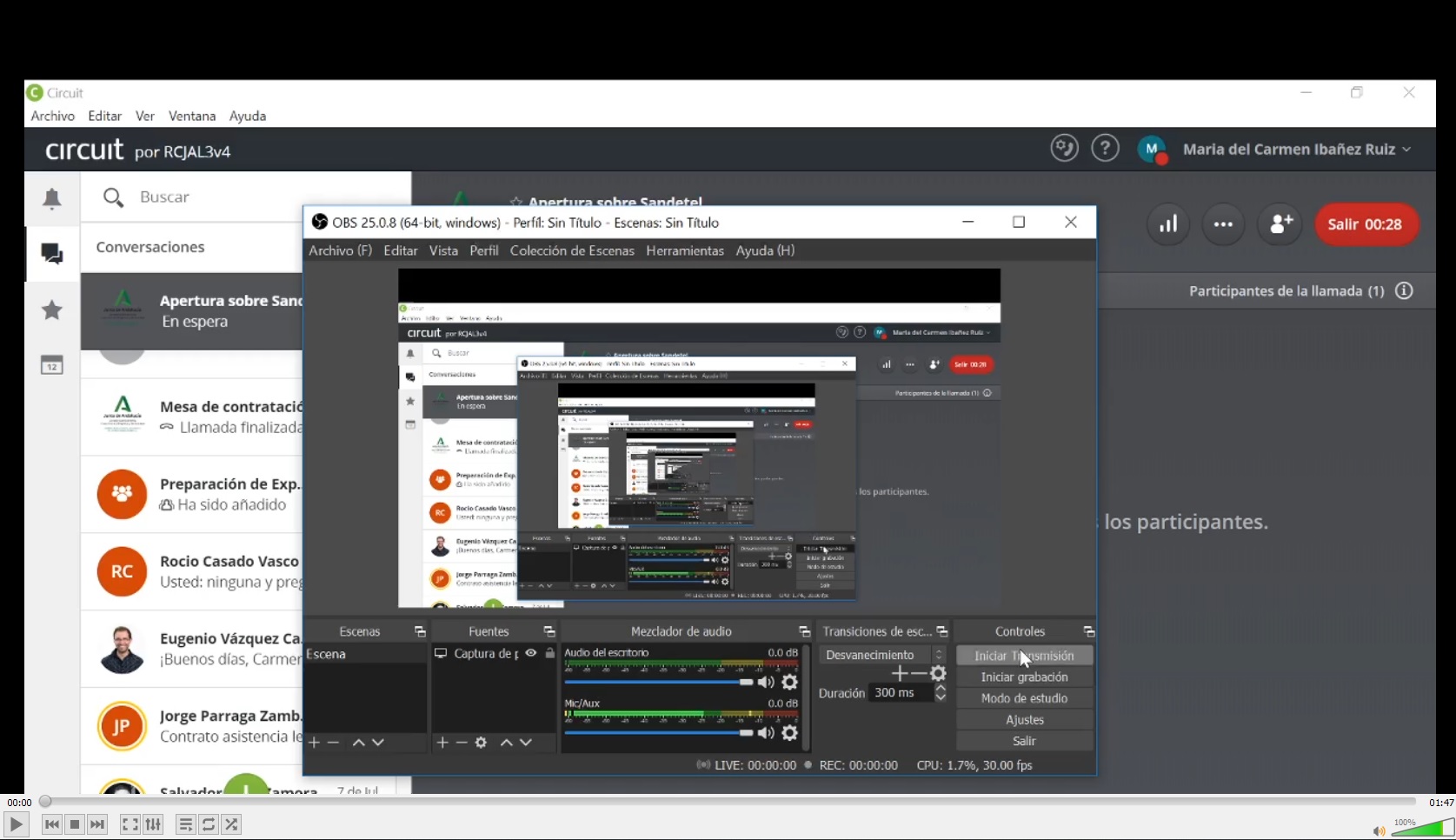The width and height of the screenshot is (1456, 840).
Task: Open extended settings equalizer icon
Action: coord(153,824)
